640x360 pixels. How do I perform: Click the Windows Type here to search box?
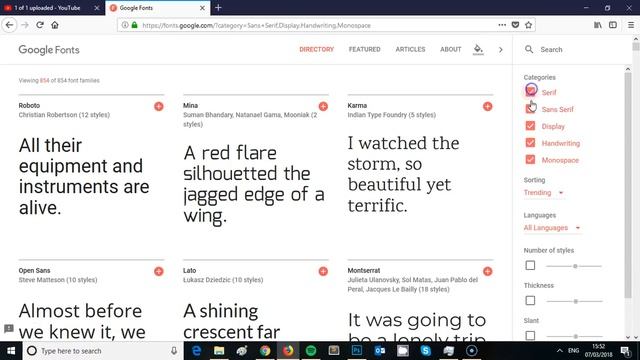[x=103, y=351]
